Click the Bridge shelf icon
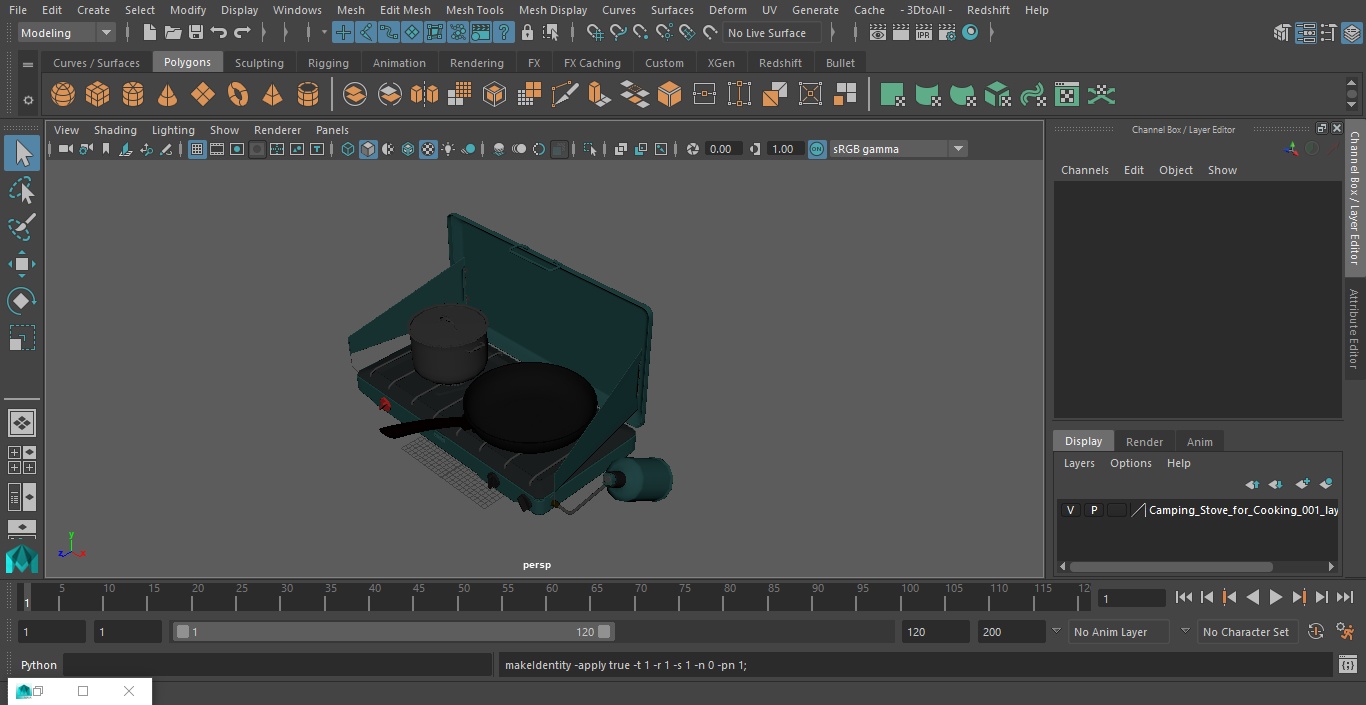The width and height of the screenshot is (1366, 705). pos(634,95)
